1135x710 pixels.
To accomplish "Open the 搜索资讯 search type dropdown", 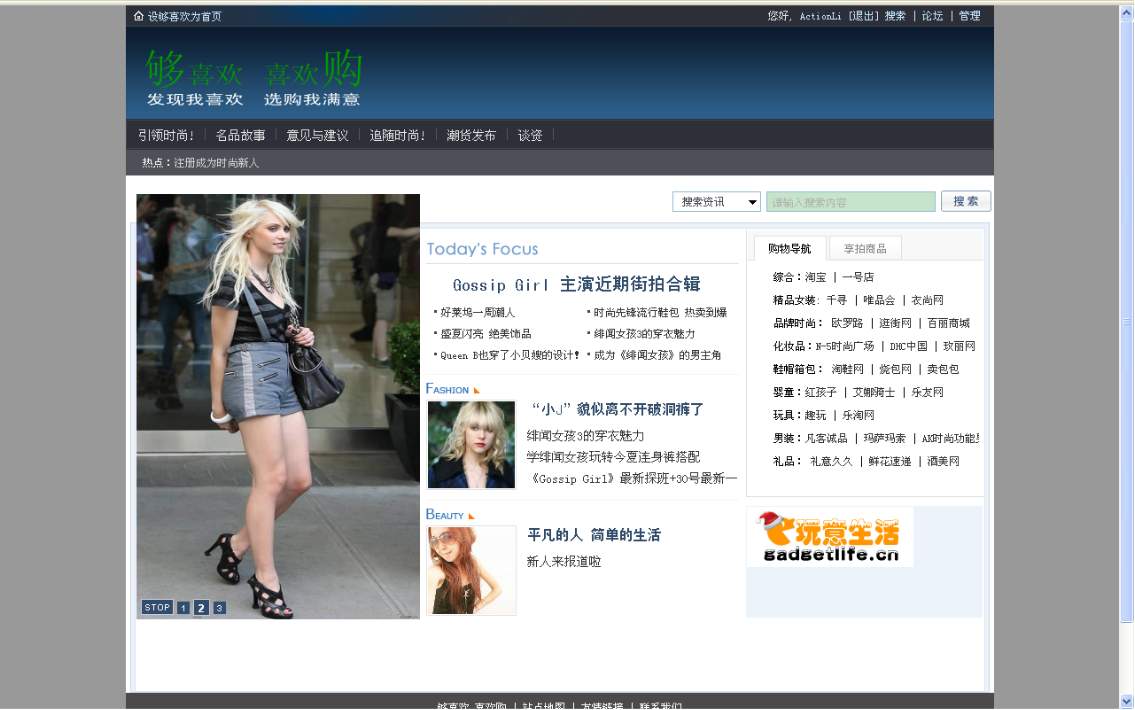I will tap(716, 202).
